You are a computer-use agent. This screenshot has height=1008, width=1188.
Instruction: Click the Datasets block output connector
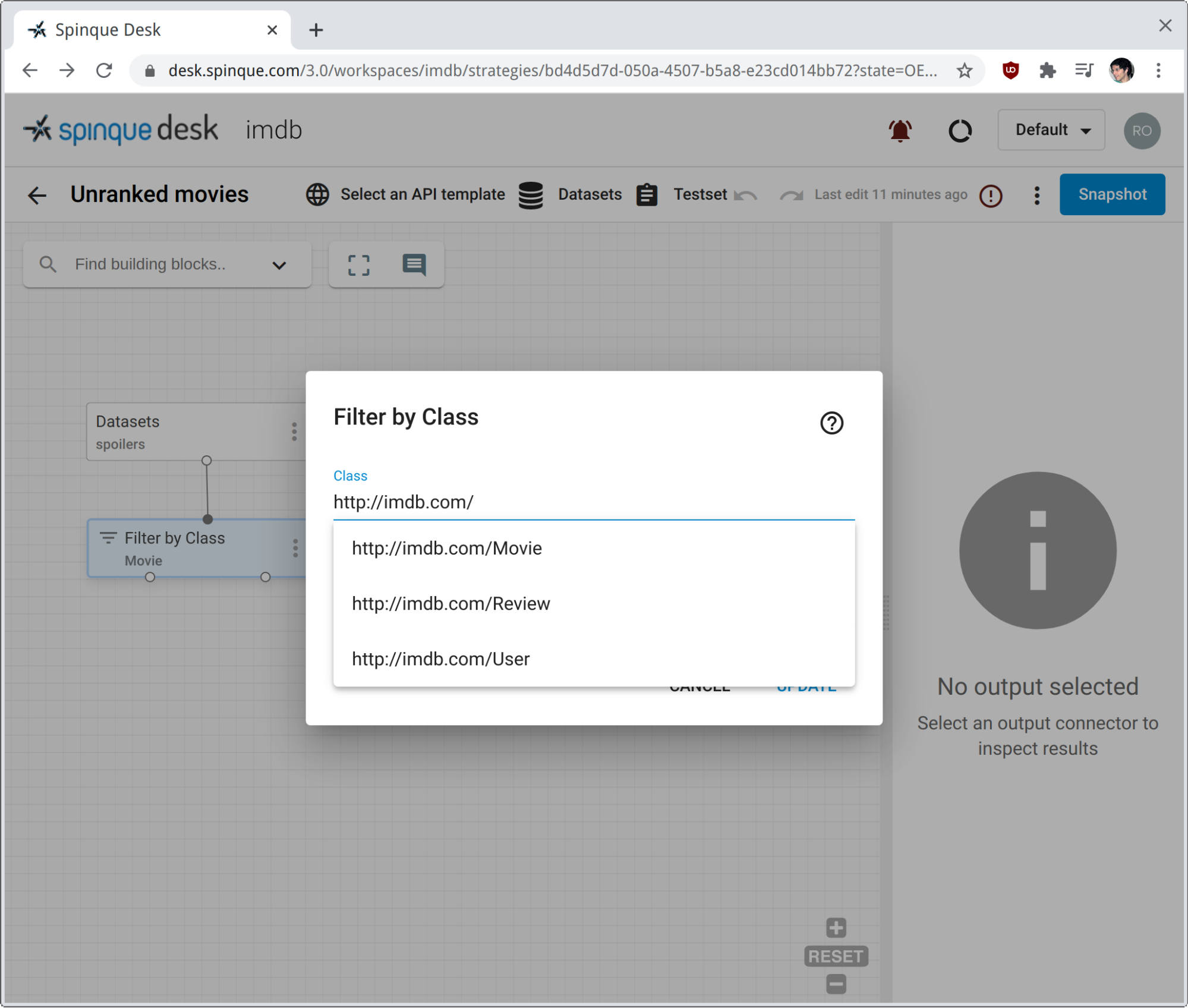point(206,461)
